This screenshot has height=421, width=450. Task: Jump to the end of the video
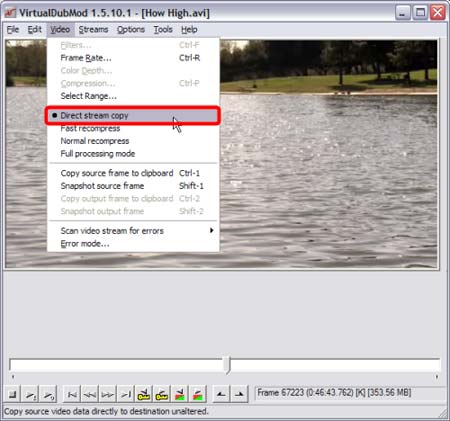126,395
